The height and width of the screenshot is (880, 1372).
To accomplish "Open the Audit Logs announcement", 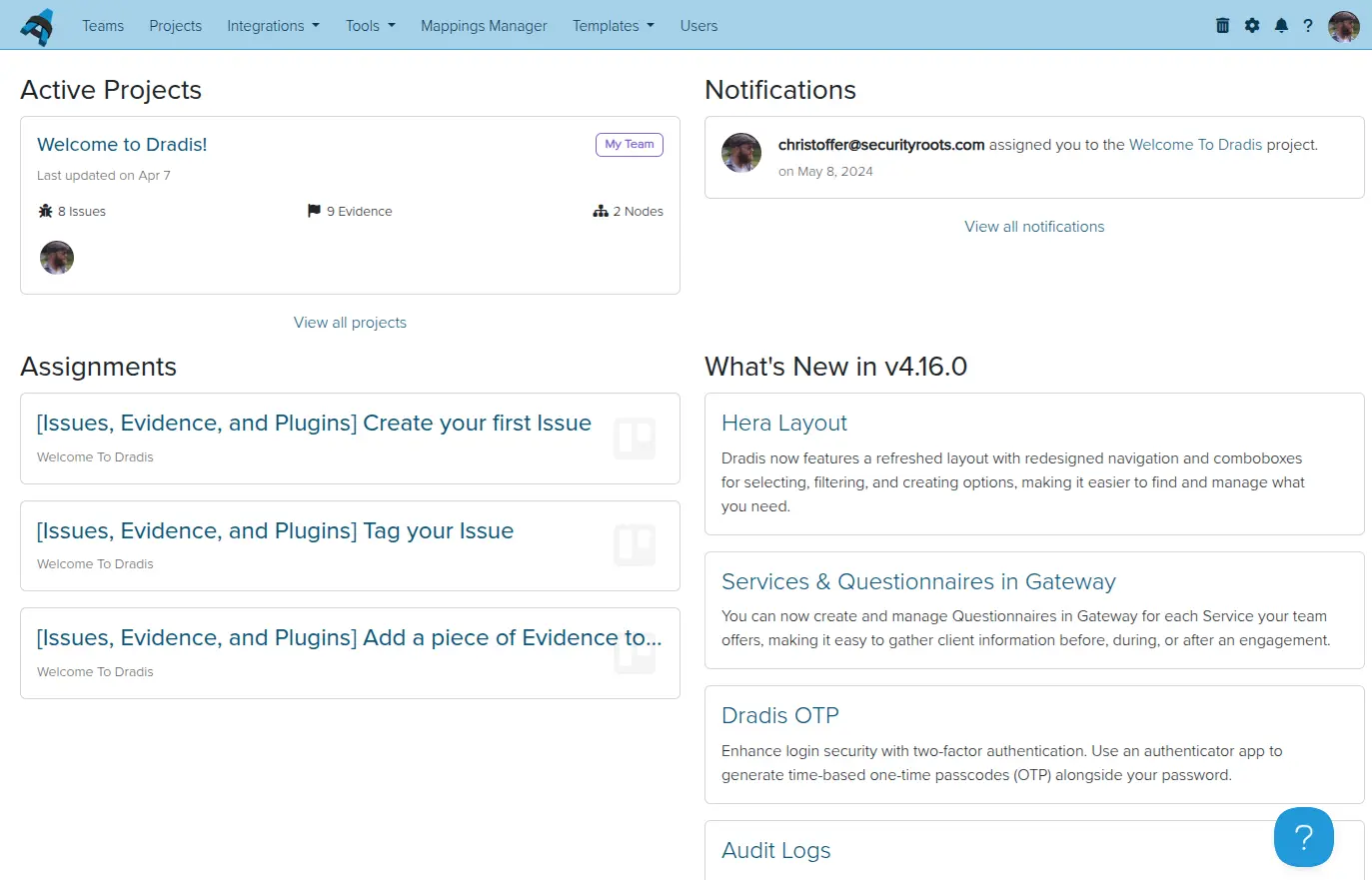I will 776,851.
